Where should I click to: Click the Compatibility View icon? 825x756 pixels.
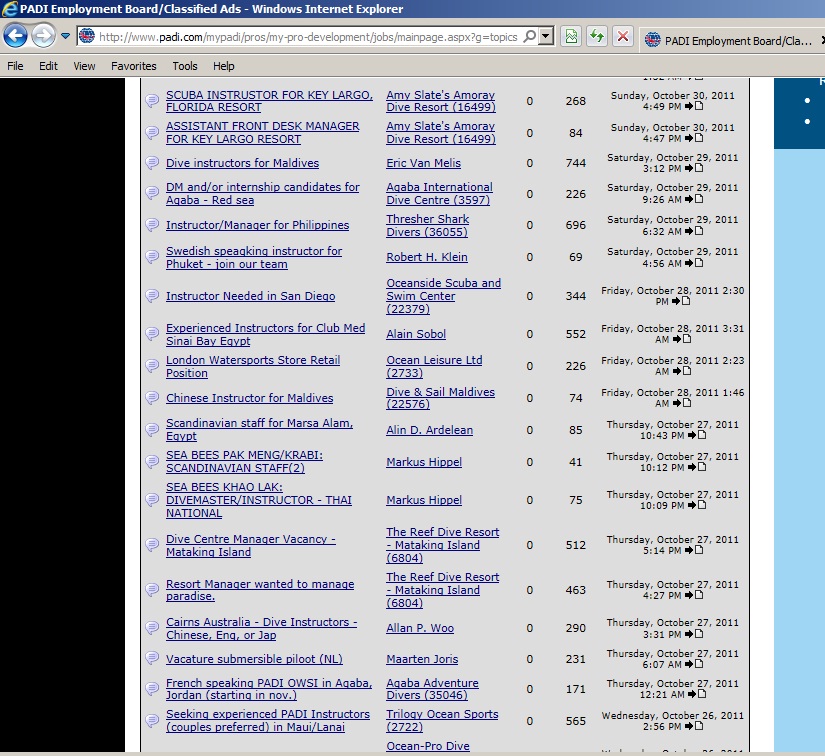(x=571, y=36)
